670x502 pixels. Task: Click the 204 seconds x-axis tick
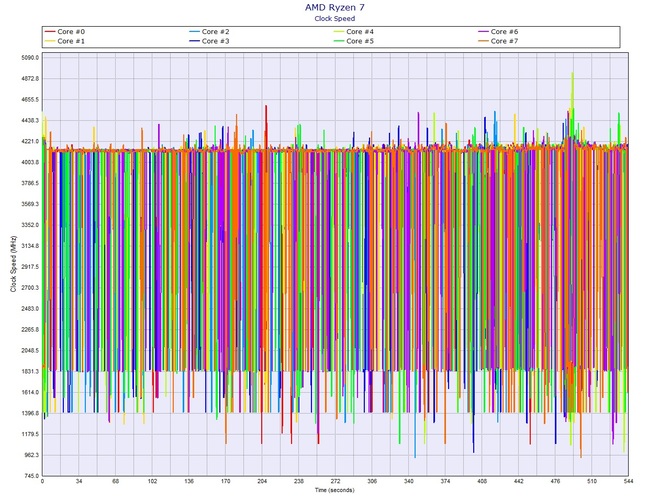point(262,481)
